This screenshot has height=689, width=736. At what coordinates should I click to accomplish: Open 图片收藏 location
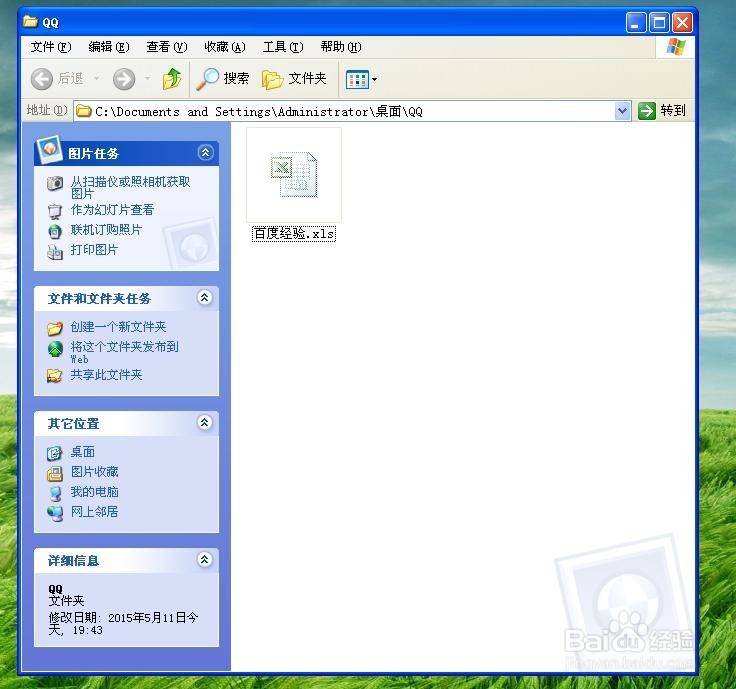pos(94,472)
